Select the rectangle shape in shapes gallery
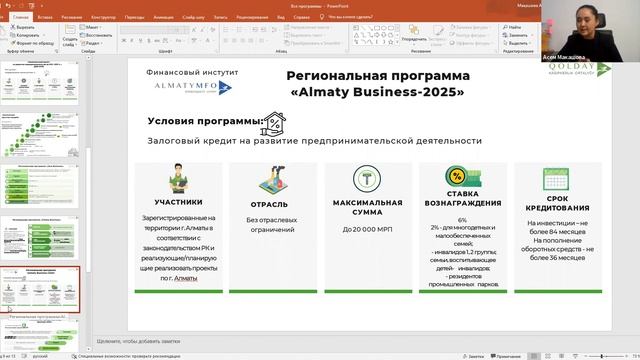Viewport: 640px width, 360px height. (x=377, y=28)
